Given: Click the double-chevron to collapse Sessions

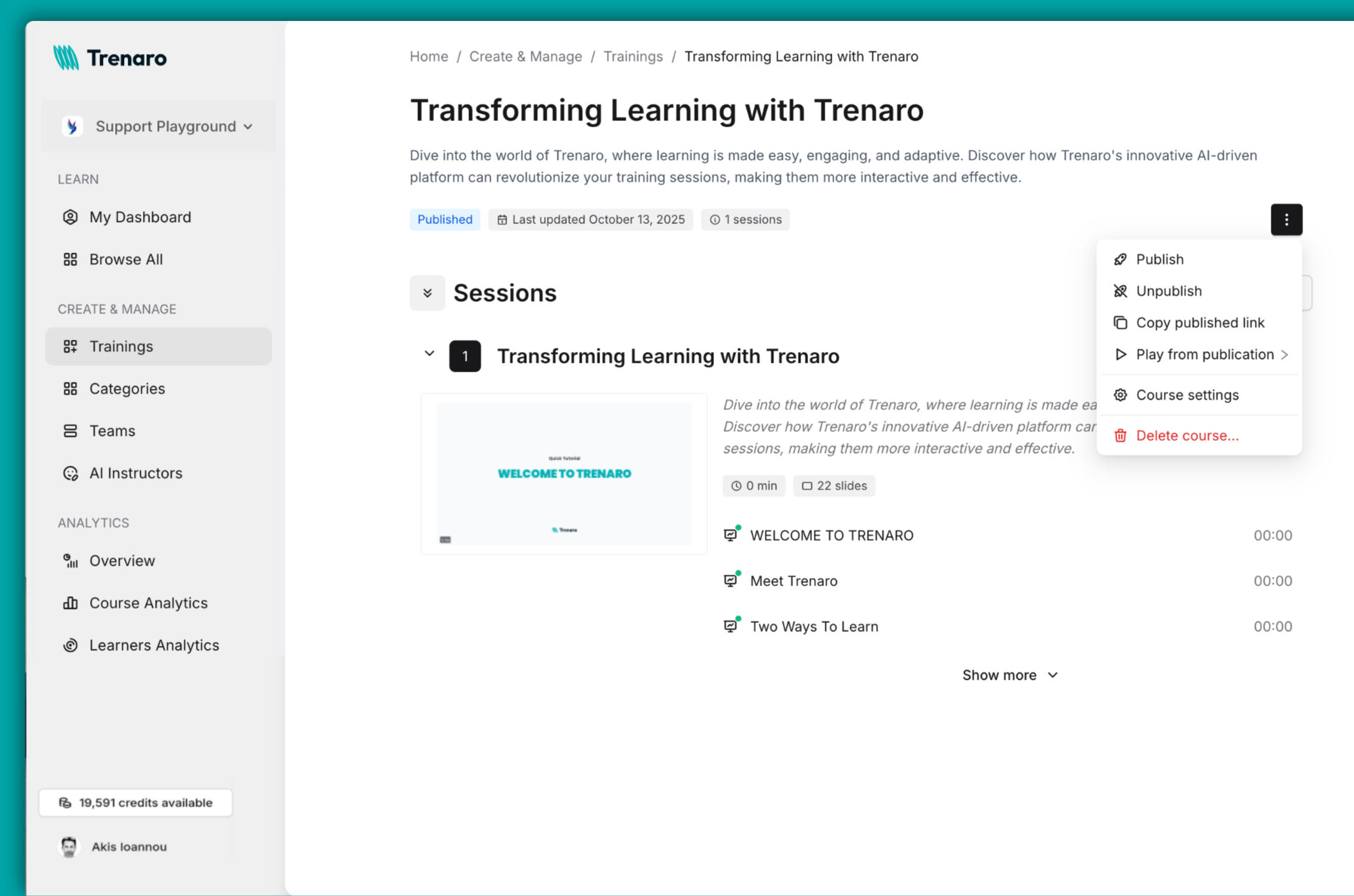Looking at the screenshot, I should click(x=427, y=293).
